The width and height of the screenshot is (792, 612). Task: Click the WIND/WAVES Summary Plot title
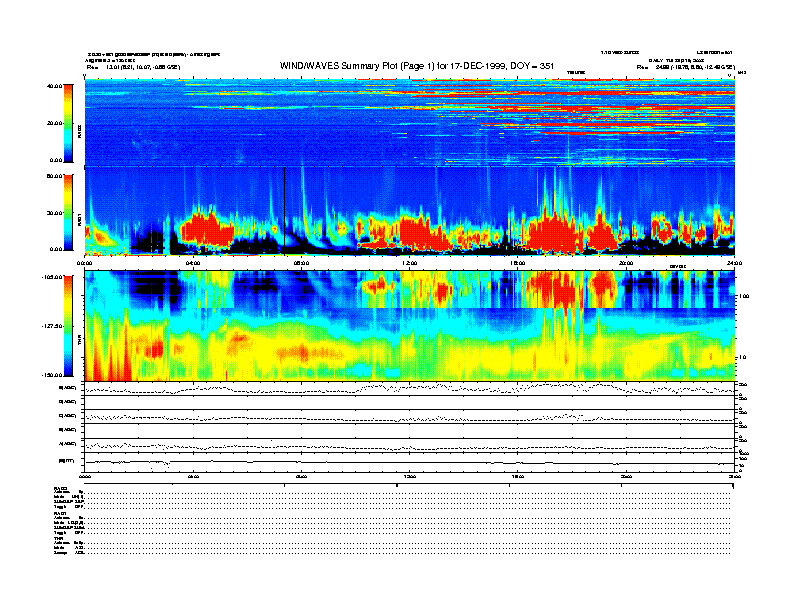pos(417,66)
